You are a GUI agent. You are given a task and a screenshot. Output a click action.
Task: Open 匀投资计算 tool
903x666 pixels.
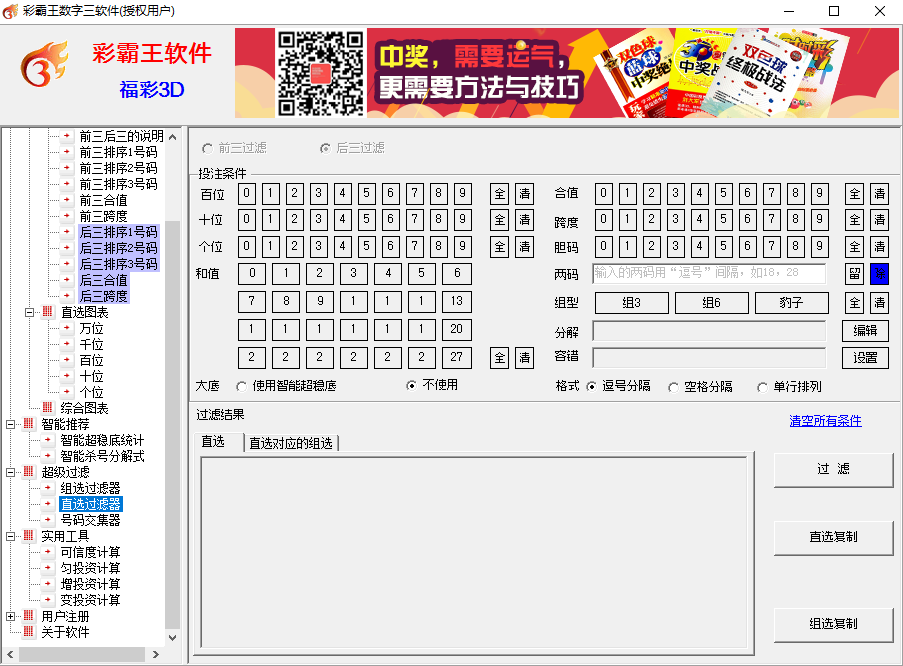(90, 568)
